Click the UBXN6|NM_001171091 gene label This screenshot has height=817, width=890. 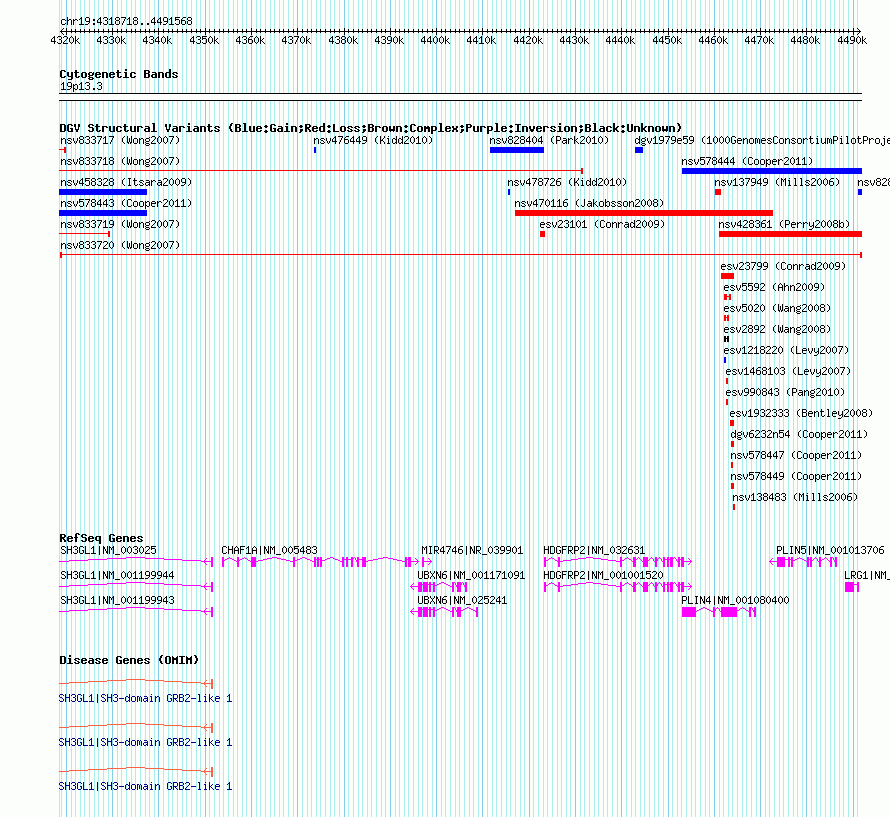pyautogui.click(x=471, y=575)
